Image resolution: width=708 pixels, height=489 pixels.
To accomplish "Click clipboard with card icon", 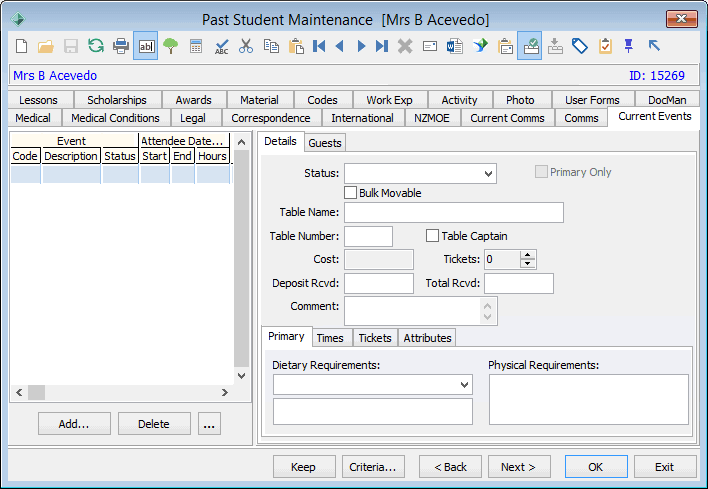I will (505, 46).
